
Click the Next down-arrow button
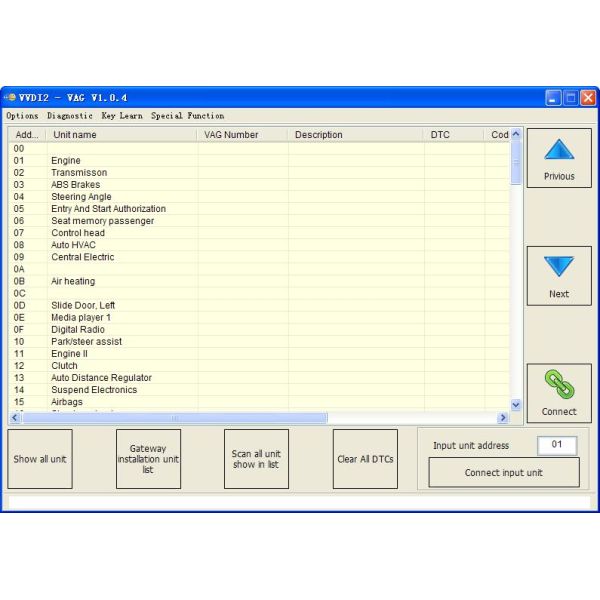(x=559, y=276)
